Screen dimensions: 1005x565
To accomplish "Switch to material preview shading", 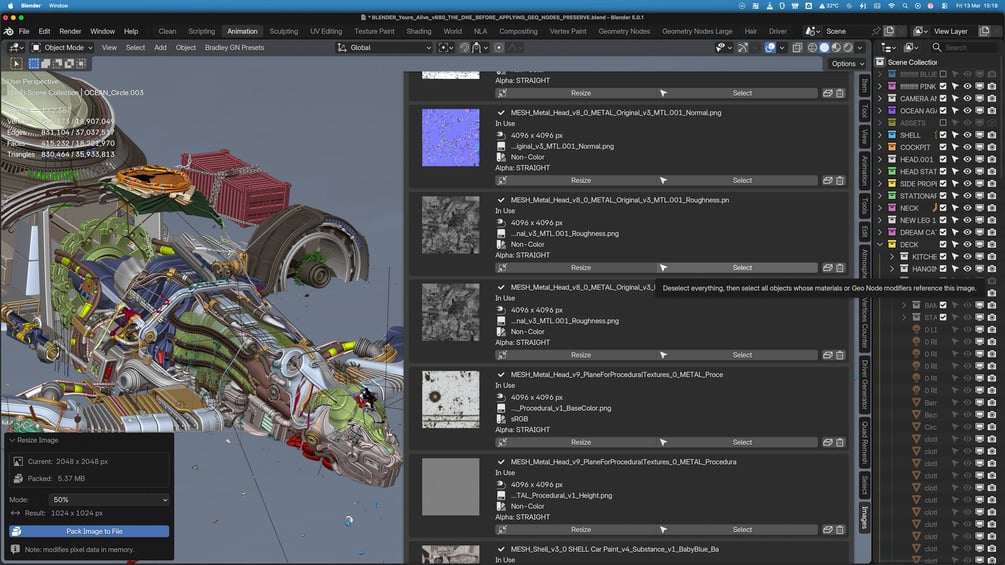I will pyautogui.click(x=836, y=47).
